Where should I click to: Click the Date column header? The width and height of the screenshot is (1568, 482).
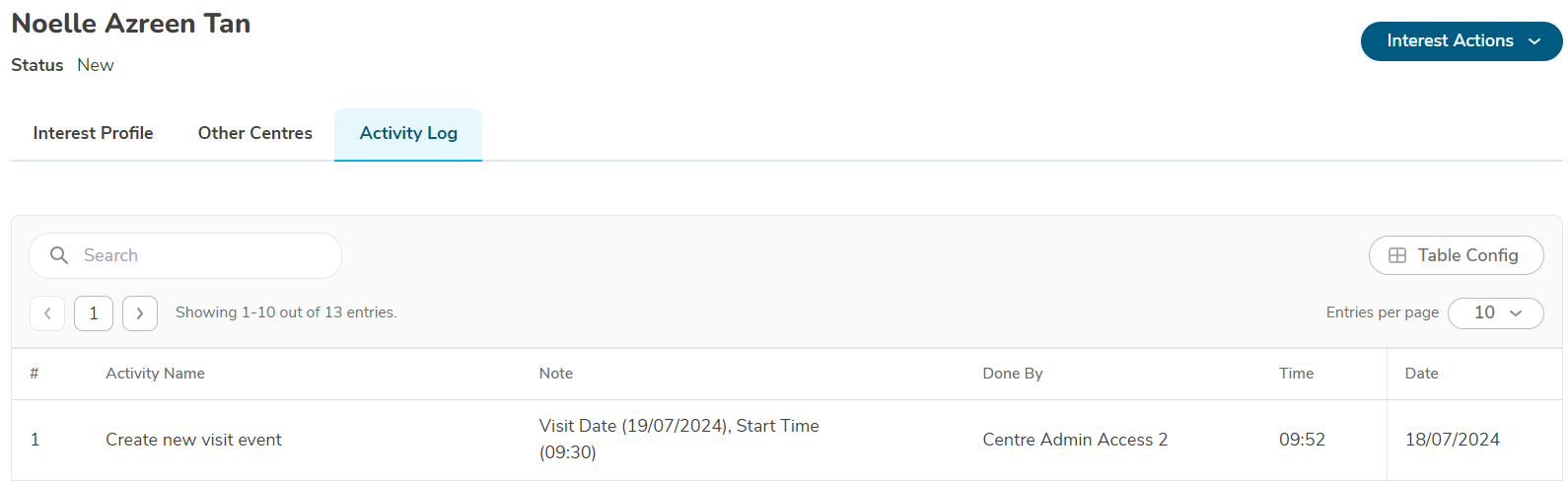click(1421, 374)
